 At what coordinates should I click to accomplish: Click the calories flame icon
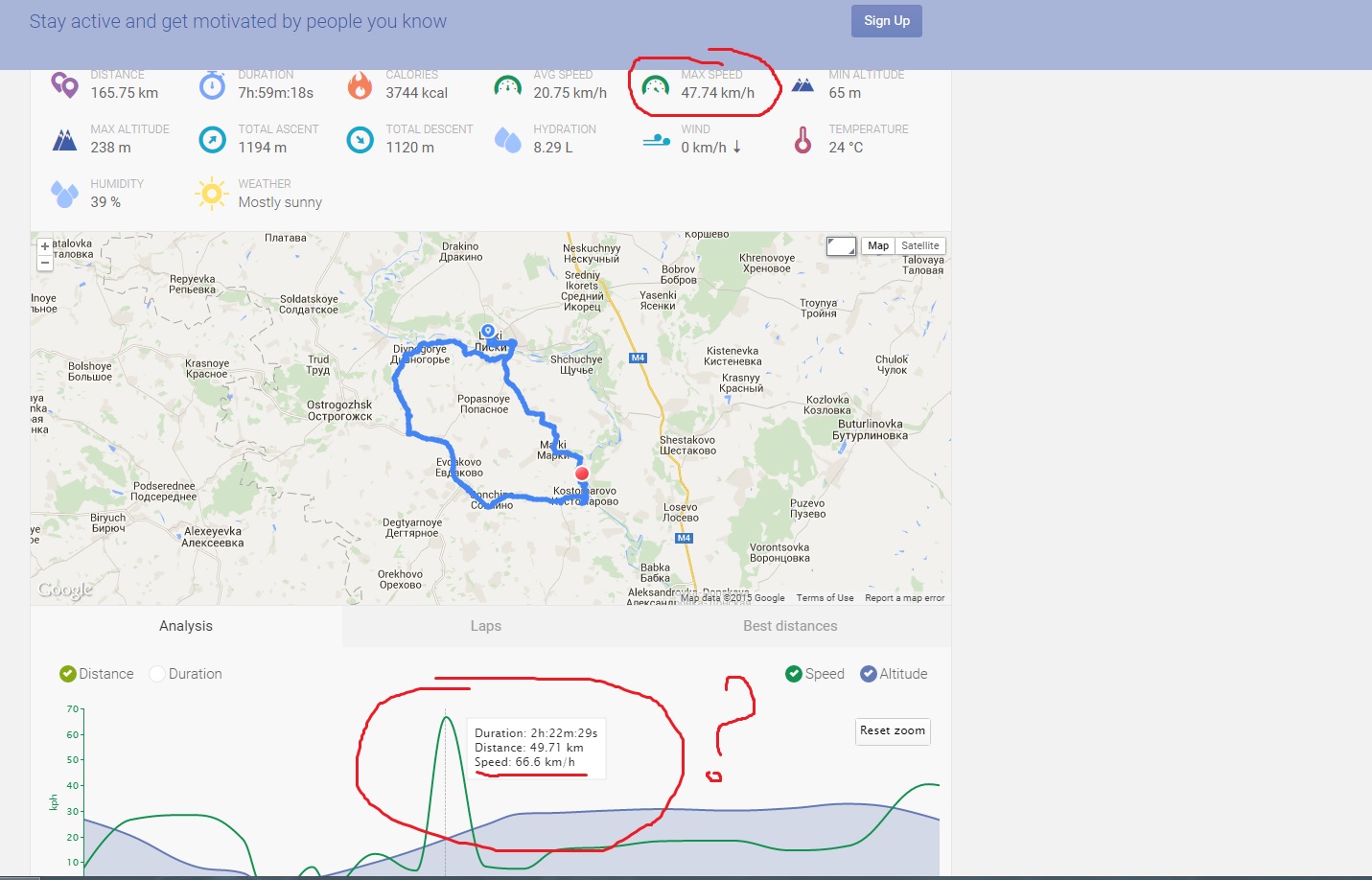coord(360,85)
